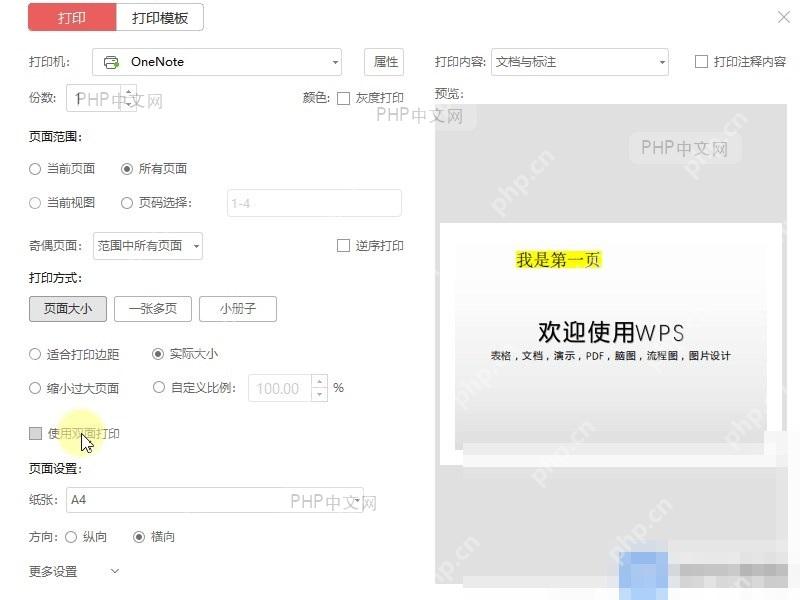Image resolution: width=800 pixels, height=600 pixels.
Task: Click the 份数 copies input field
Action: [x=94, y=98]
